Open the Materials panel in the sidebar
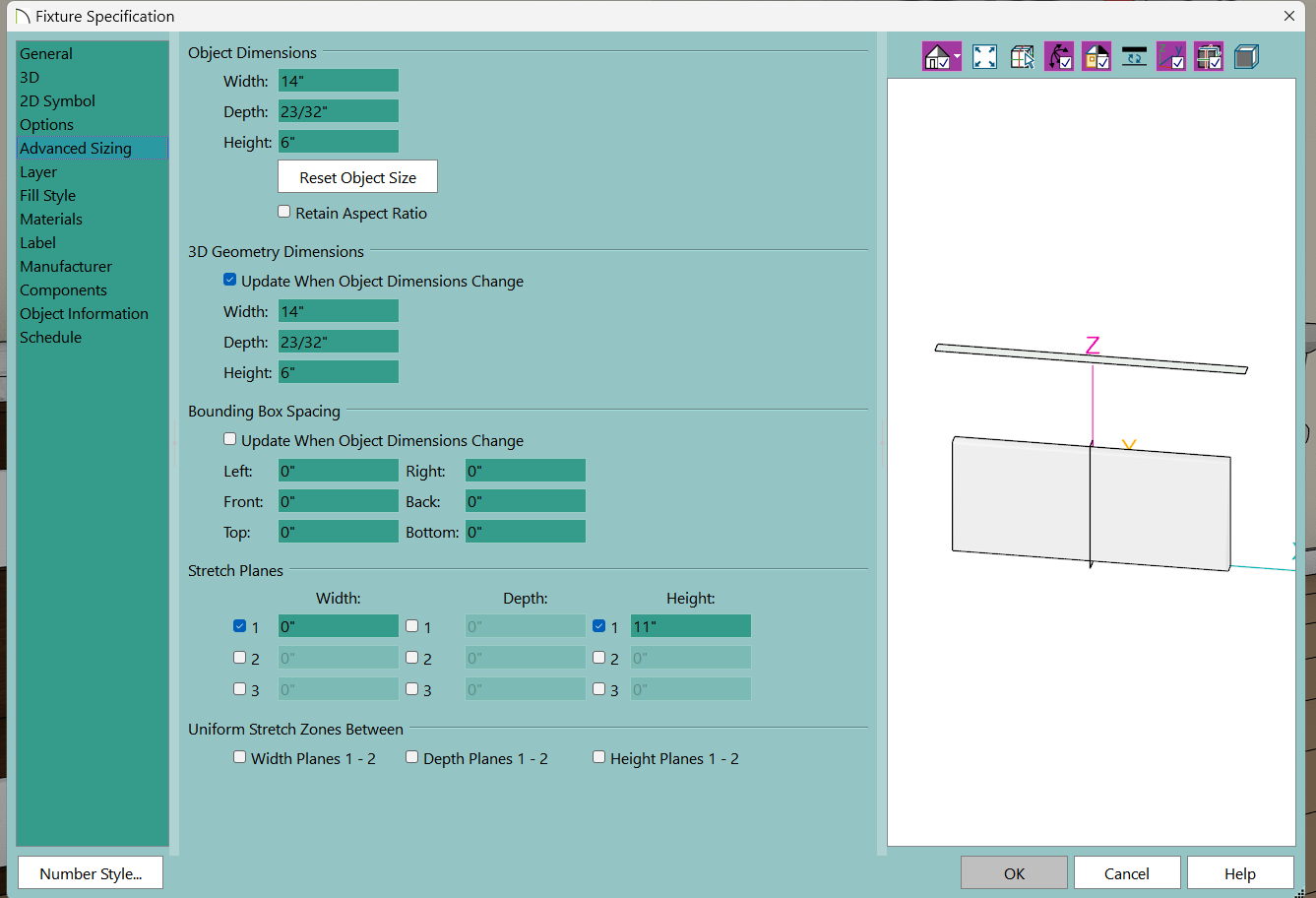Viewport: 1316px width, 898px height. [51, 220]
